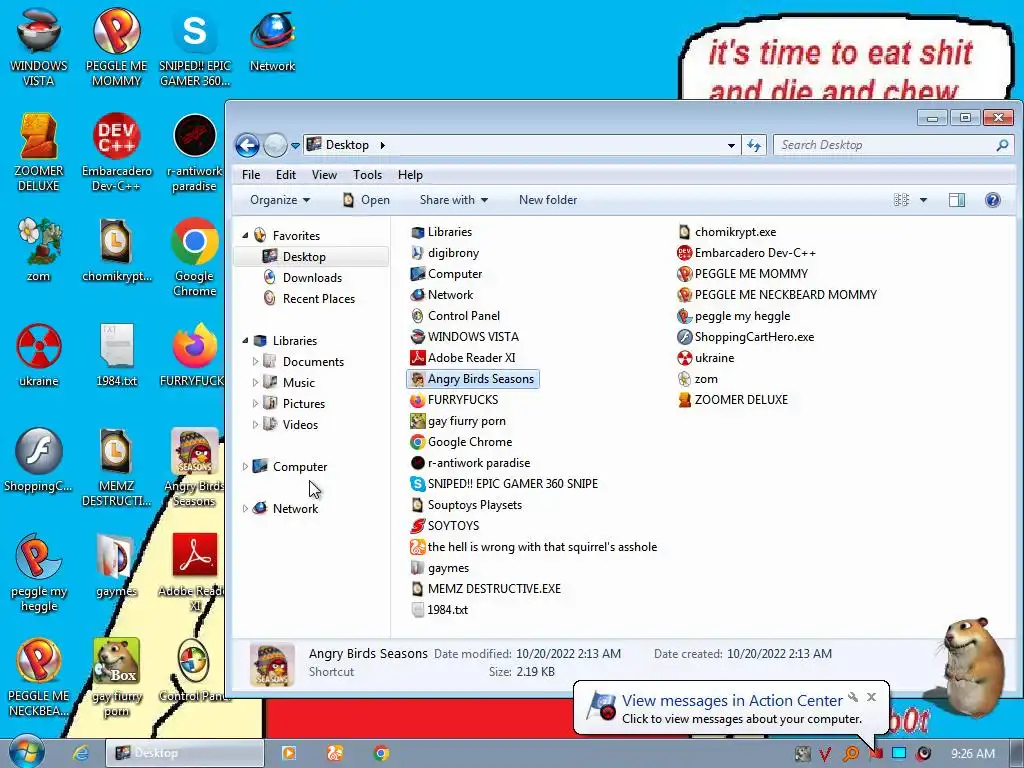This screenshot has height=768, width=1024.
Task: Select Control Panel in file list
Action: (x=455, y=315)
